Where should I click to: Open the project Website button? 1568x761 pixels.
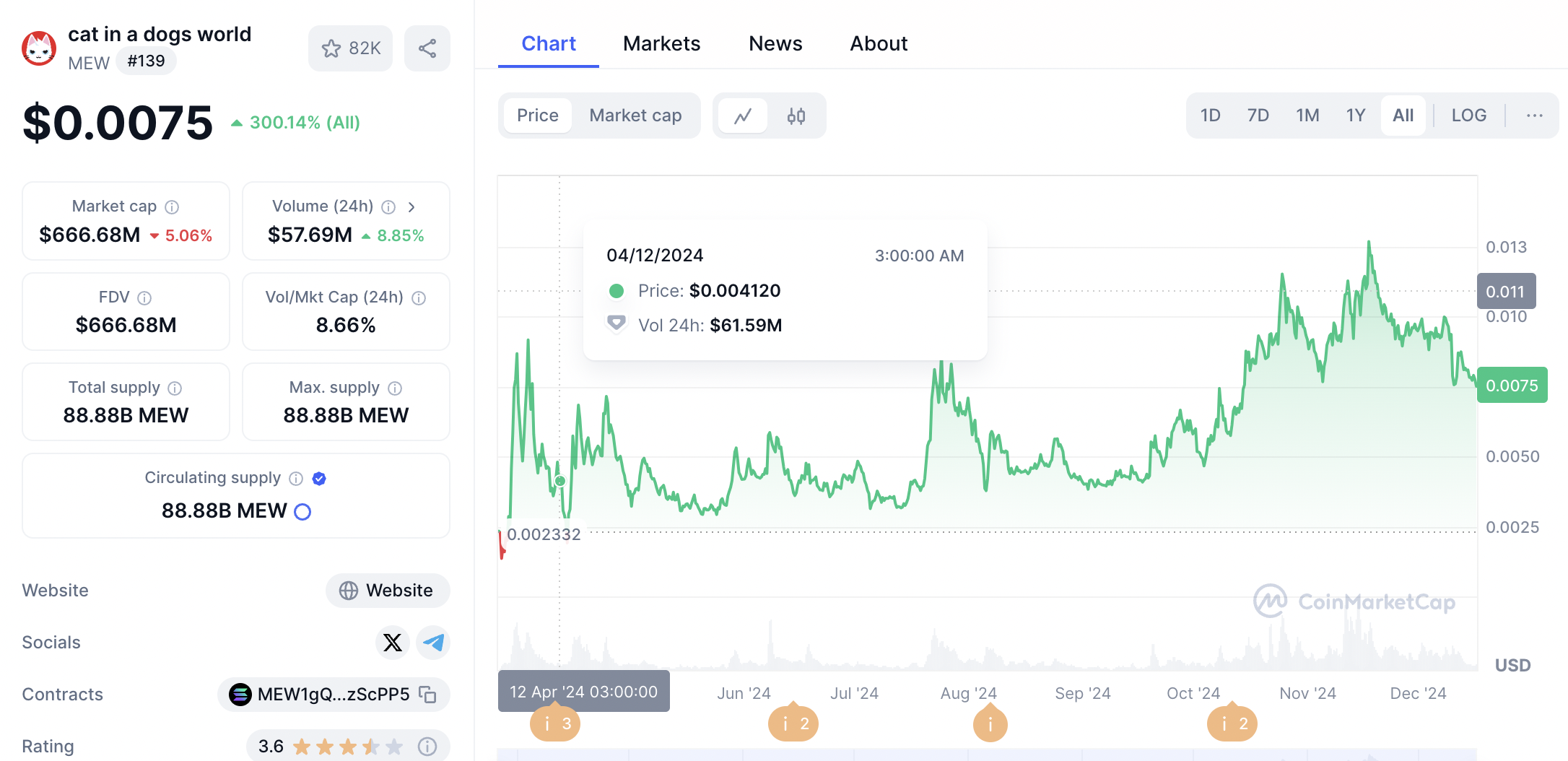point(388,591)
